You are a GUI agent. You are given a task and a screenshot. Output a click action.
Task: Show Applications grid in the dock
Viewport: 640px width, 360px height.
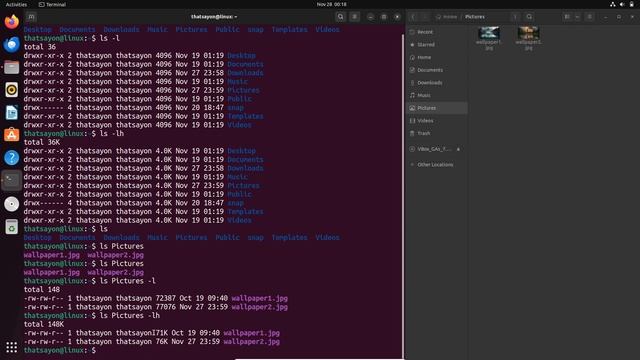tap(11, 347)
